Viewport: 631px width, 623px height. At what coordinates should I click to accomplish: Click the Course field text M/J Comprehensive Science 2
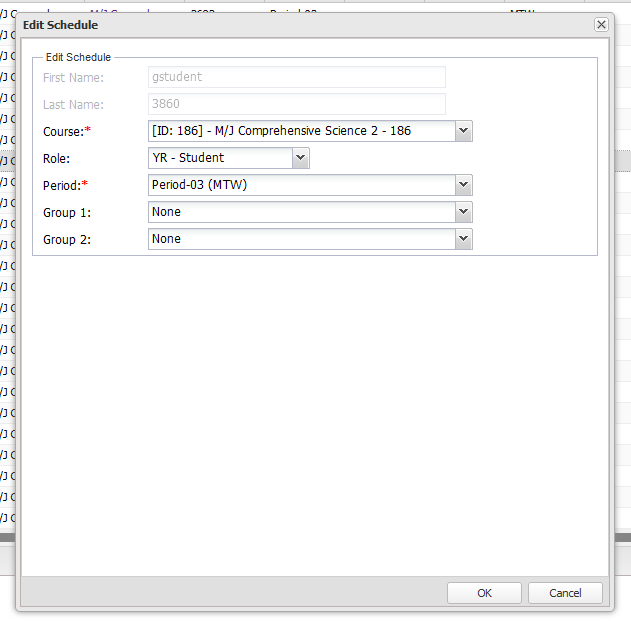click(x=300, y=131)
